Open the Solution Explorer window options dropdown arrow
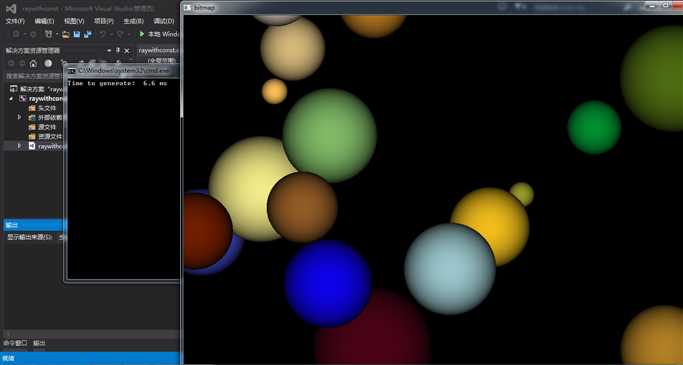Image resolution: width=683 pixels, height=365 pixels. [109, 51]
